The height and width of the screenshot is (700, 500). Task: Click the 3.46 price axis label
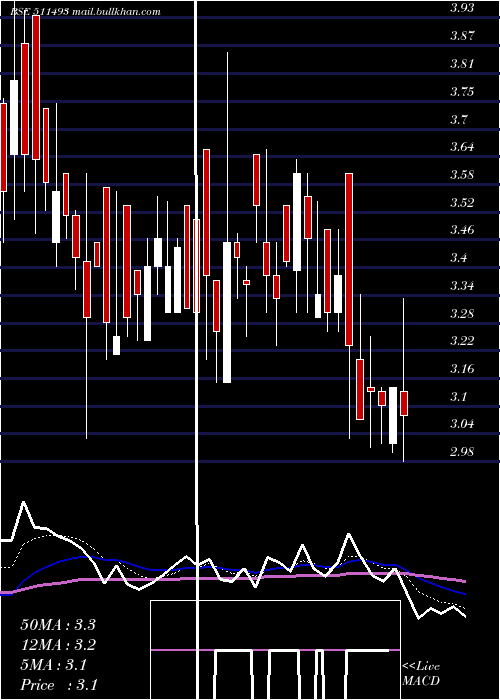[462, 230]
